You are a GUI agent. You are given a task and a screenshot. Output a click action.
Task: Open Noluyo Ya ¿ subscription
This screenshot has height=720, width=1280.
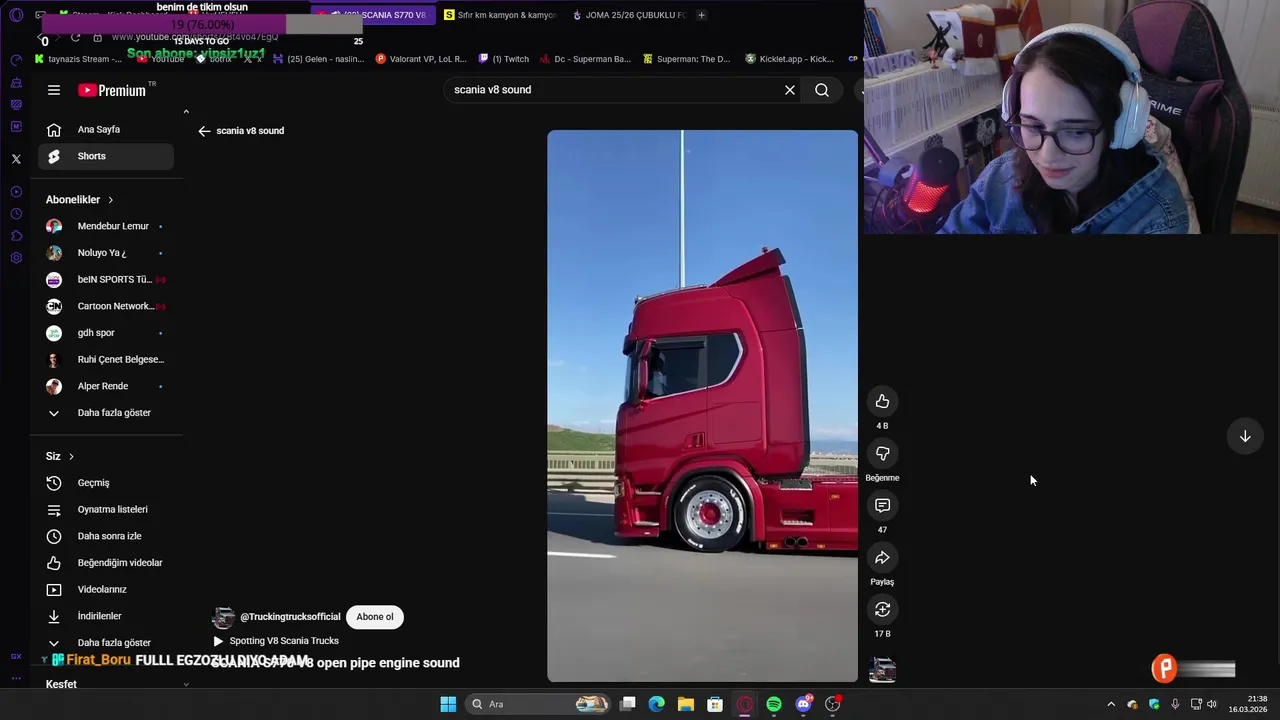click(x=106, y=253)
